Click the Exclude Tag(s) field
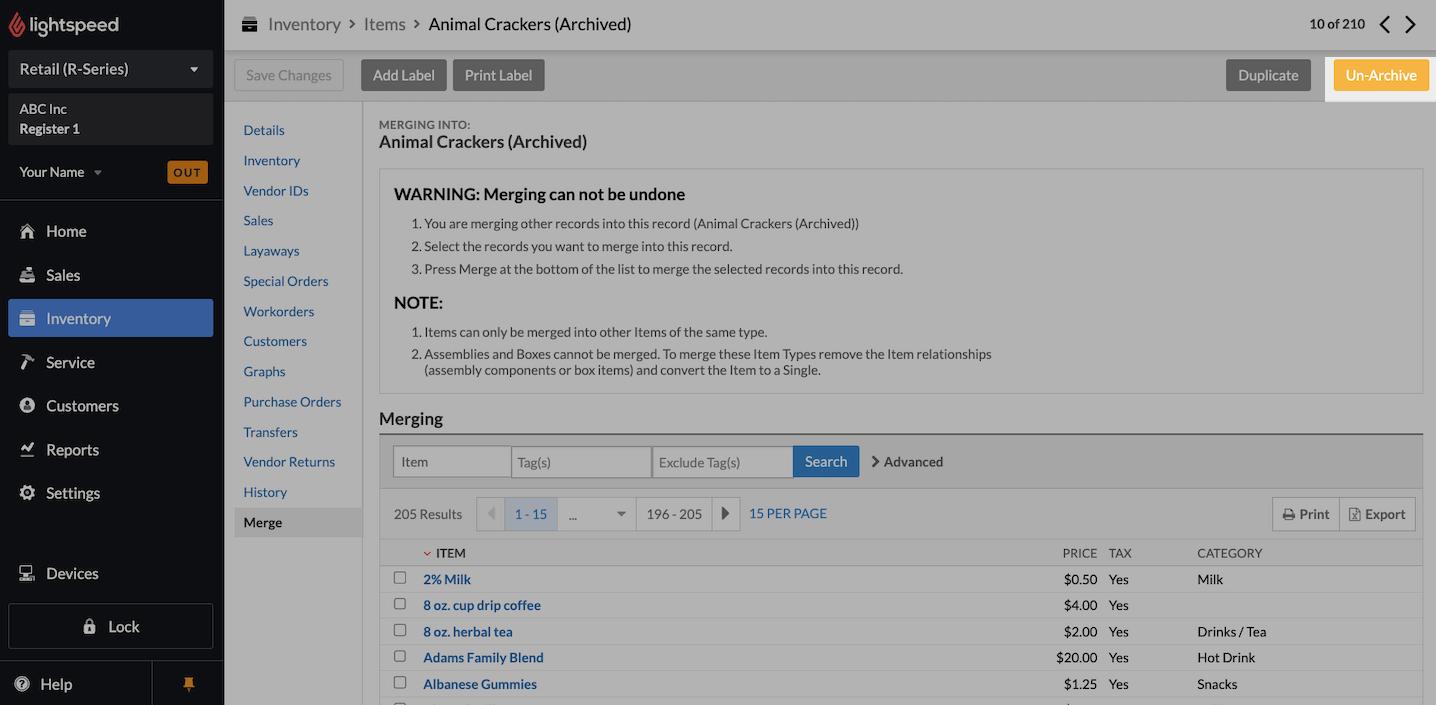 [x=722, y=461]
